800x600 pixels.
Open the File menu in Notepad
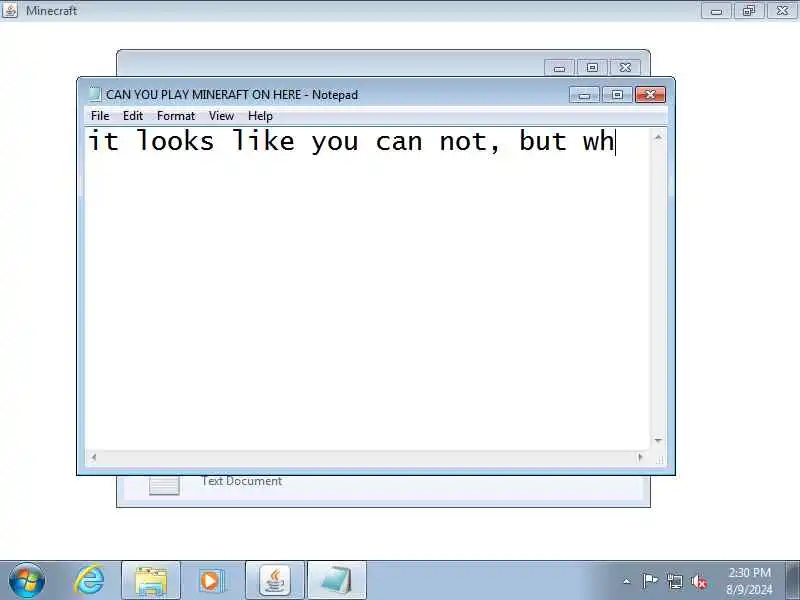click(x=100, y=116)
